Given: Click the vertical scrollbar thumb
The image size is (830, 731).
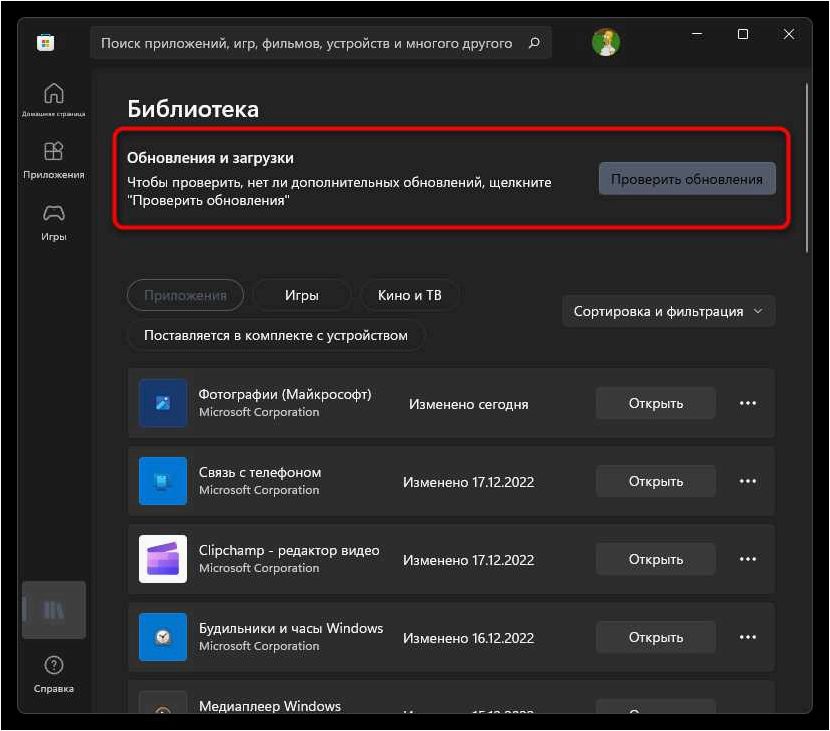Looking at the screenshot, I should pos(807,168).
